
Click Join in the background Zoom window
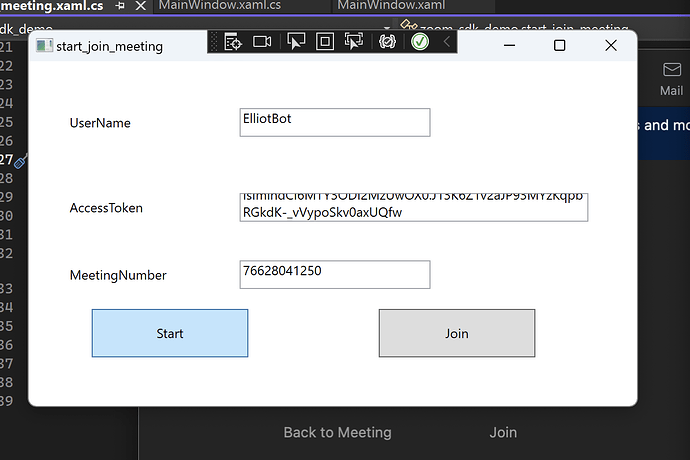pyautogui.click(x=503, y=432)
